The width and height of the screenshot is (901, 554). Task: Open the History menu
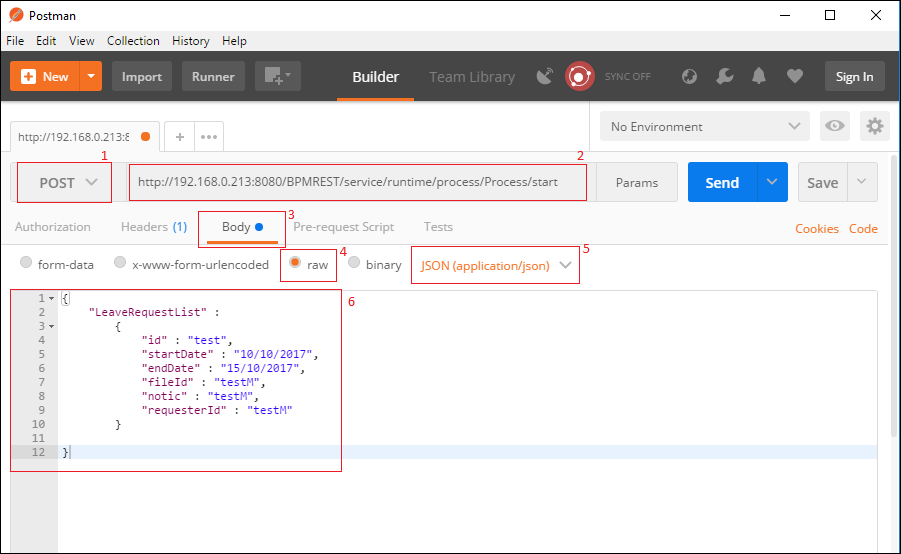[191, 41]
